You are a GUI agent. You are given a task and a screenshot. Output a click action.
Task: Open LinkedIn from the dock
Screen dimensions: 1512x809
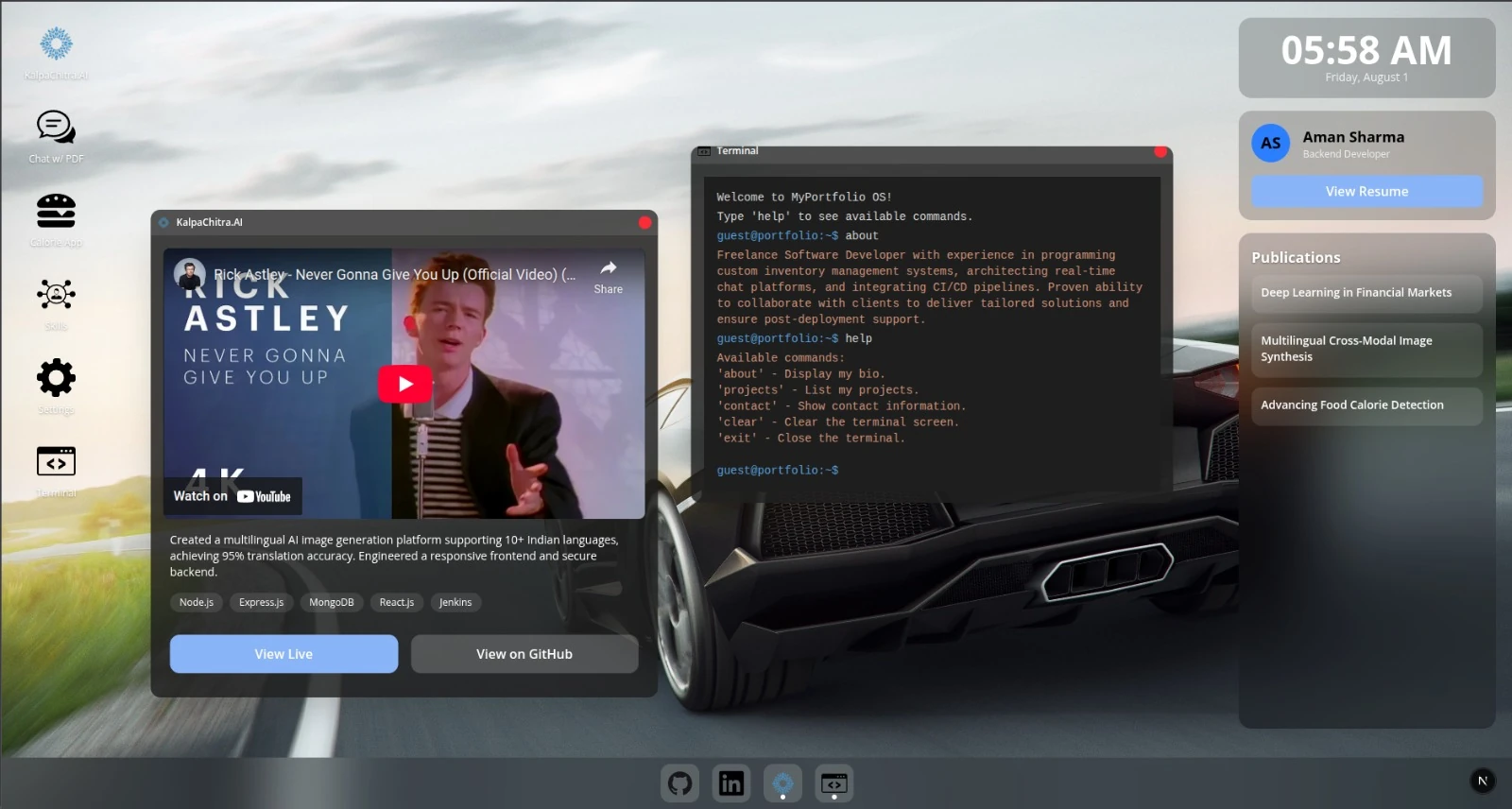tap(731, 783)
